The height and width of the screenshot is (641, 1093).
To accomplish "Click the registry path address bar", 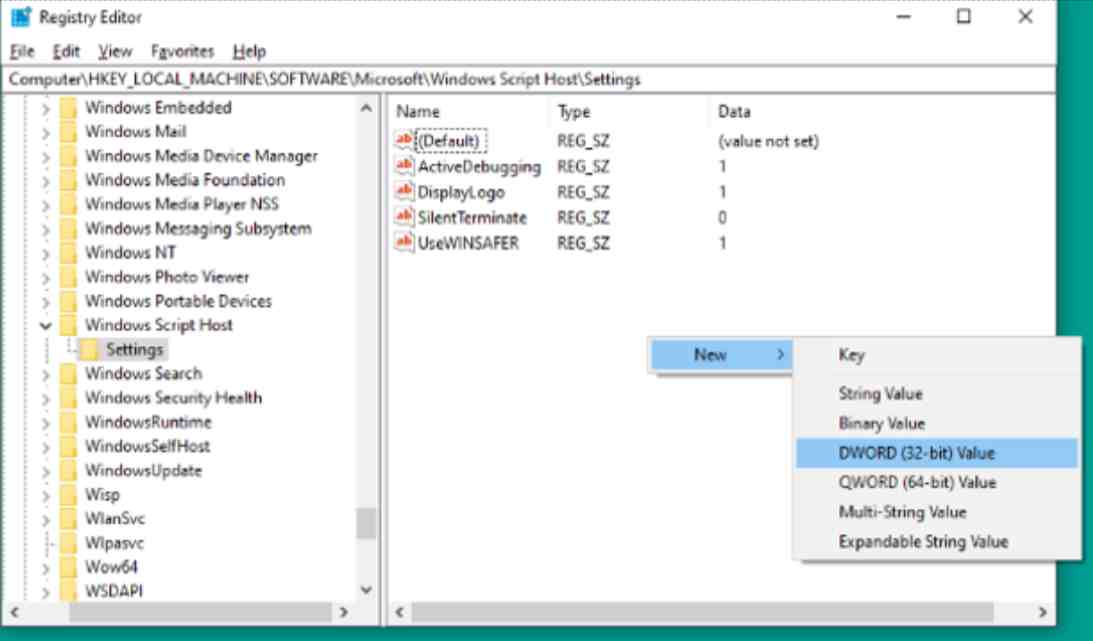I will pyautogui.click(x=528, y=79).
